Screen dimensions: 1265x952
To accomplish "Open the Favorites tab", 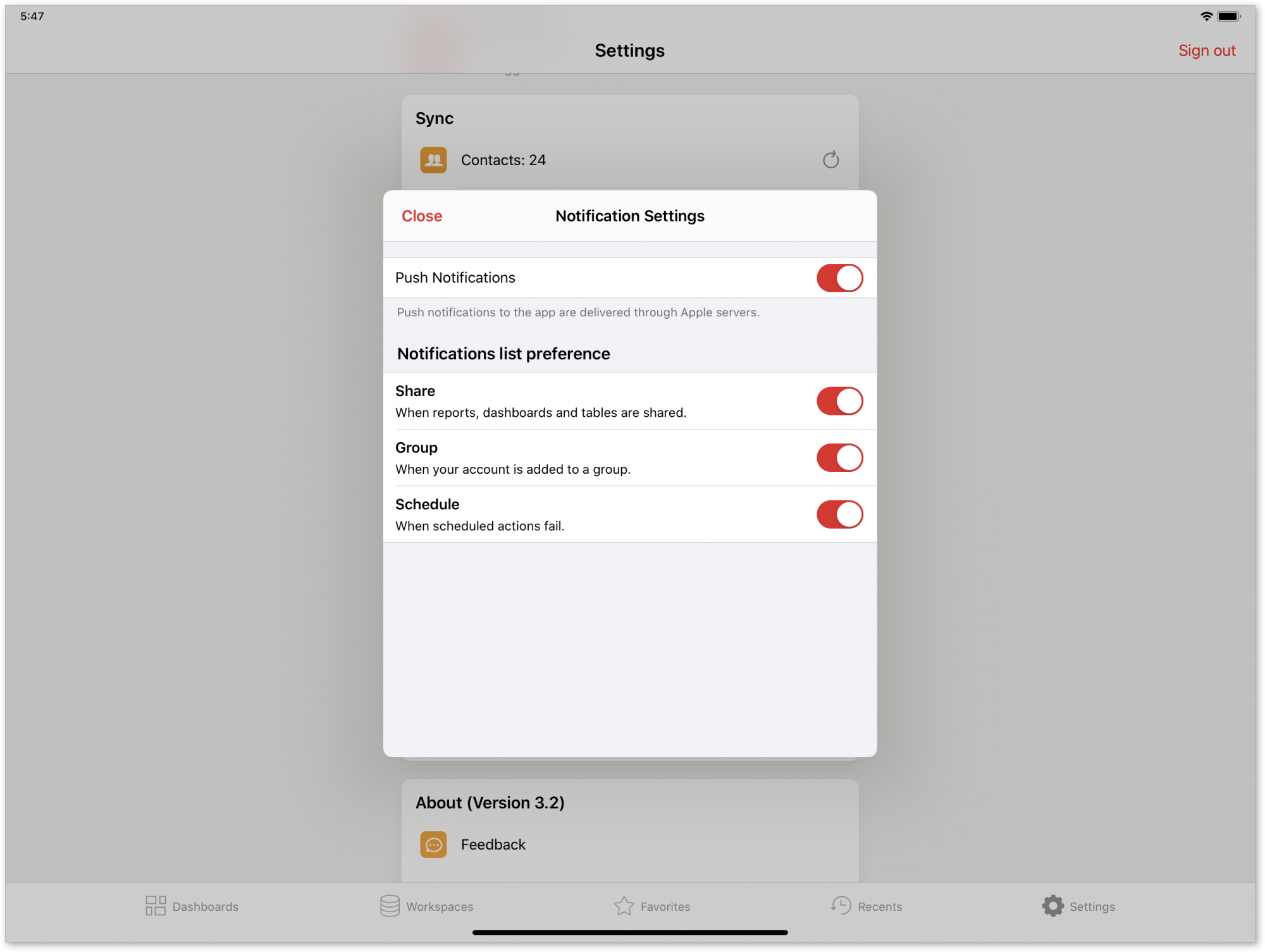I will [x=653, y=906].
